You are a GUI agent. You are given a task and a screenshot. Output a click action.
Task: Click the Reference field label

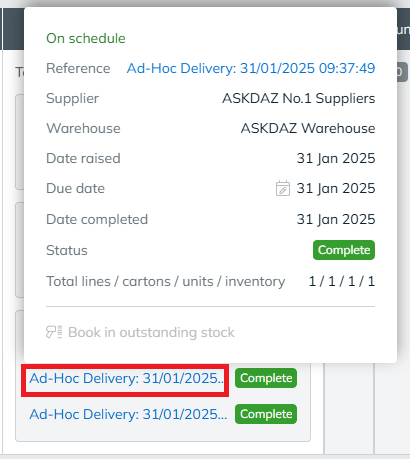[x=78, y=68]
